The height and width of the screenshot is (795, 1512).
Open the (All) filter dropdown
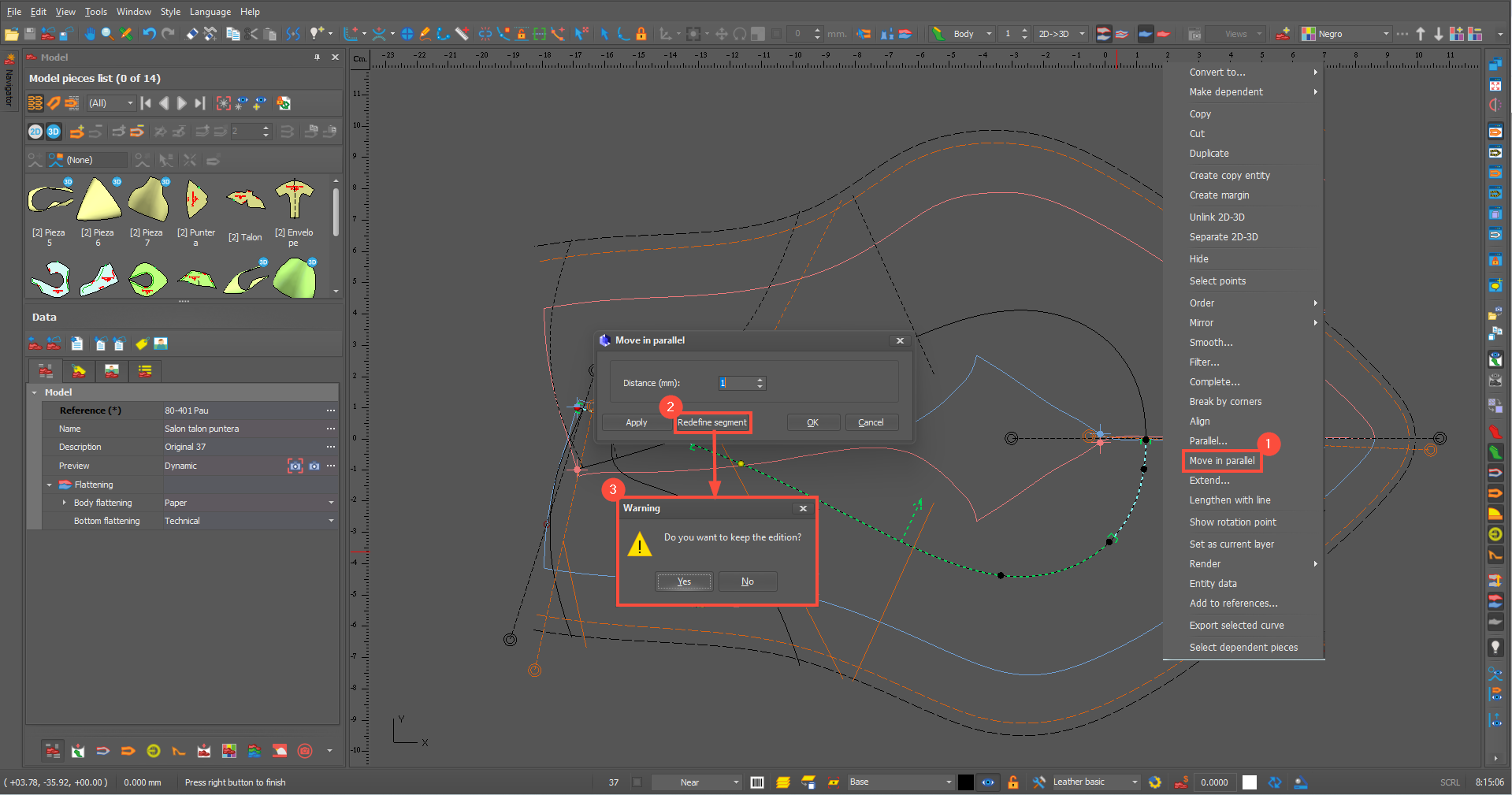(111, 103)
